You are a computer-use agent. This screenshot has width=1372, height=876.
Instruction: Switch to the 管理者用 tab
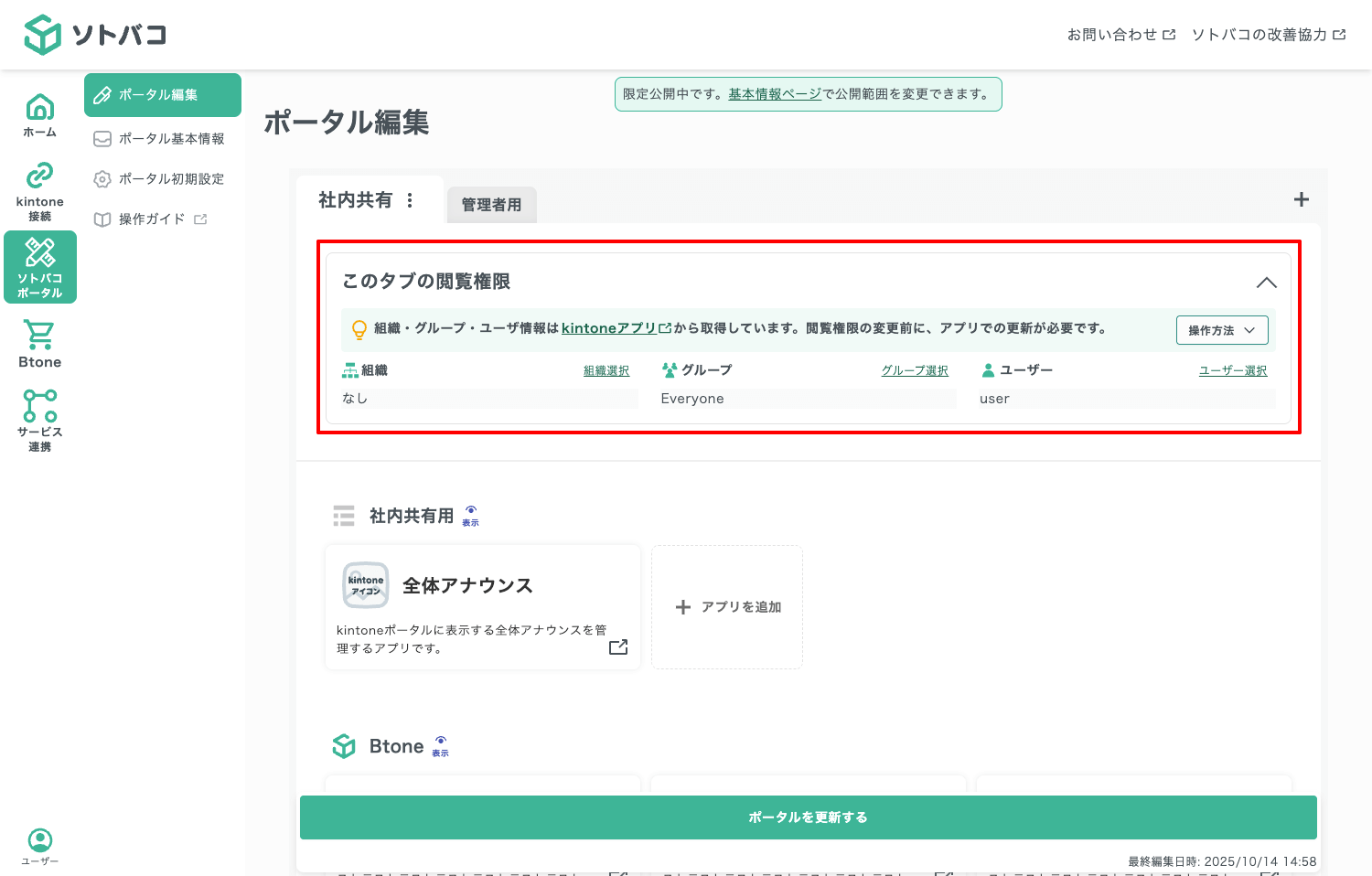[x=491, y=205]
